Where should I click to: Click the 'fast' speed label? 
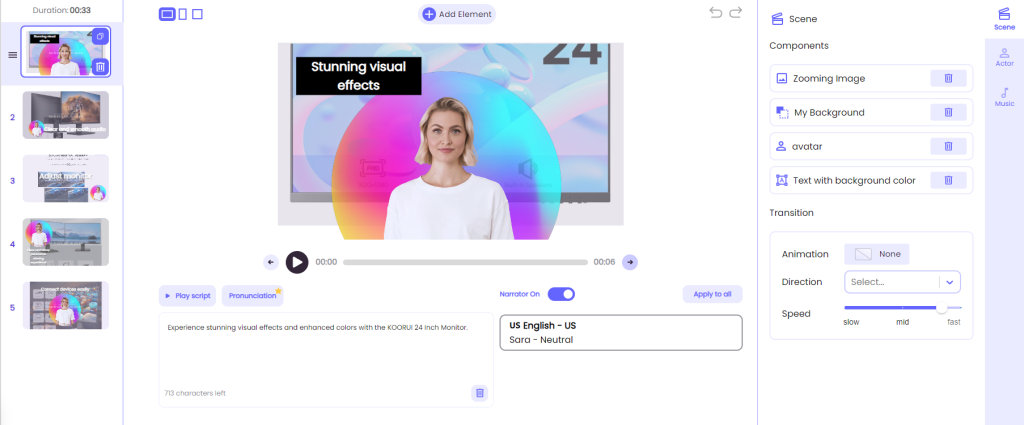(954, 323)
